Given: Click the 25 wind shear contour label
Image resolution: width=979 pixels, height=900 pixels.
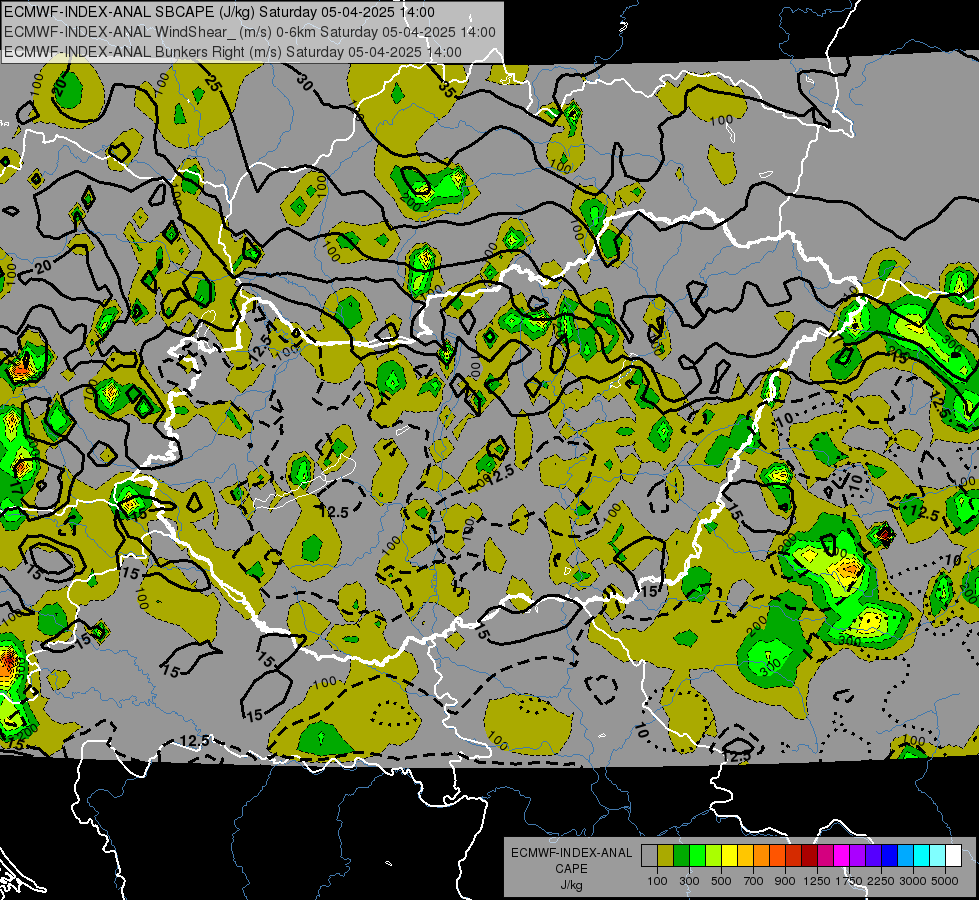Looking at the screenshot, I should pos(213,83).
